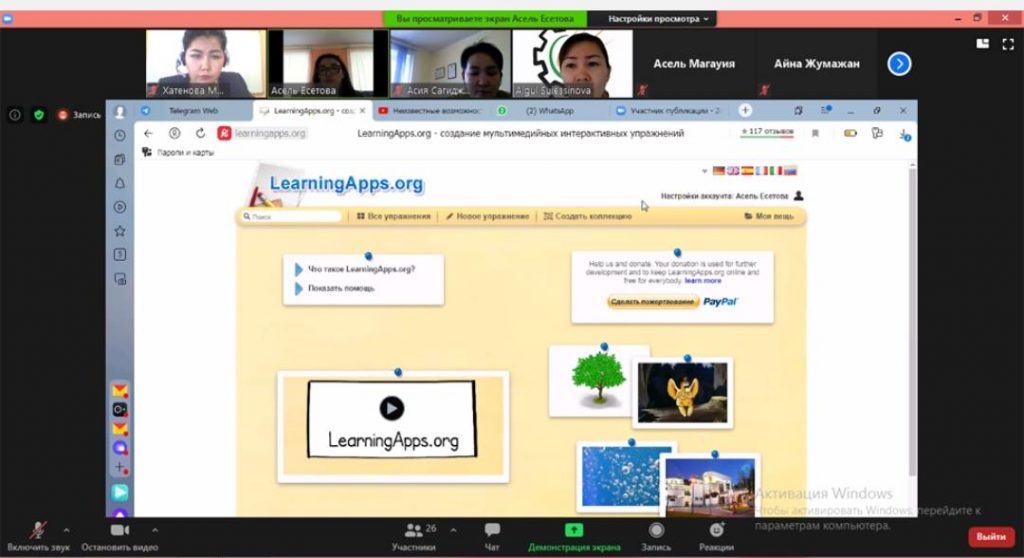Open the meeting info icon

click(x=14, y=115)
